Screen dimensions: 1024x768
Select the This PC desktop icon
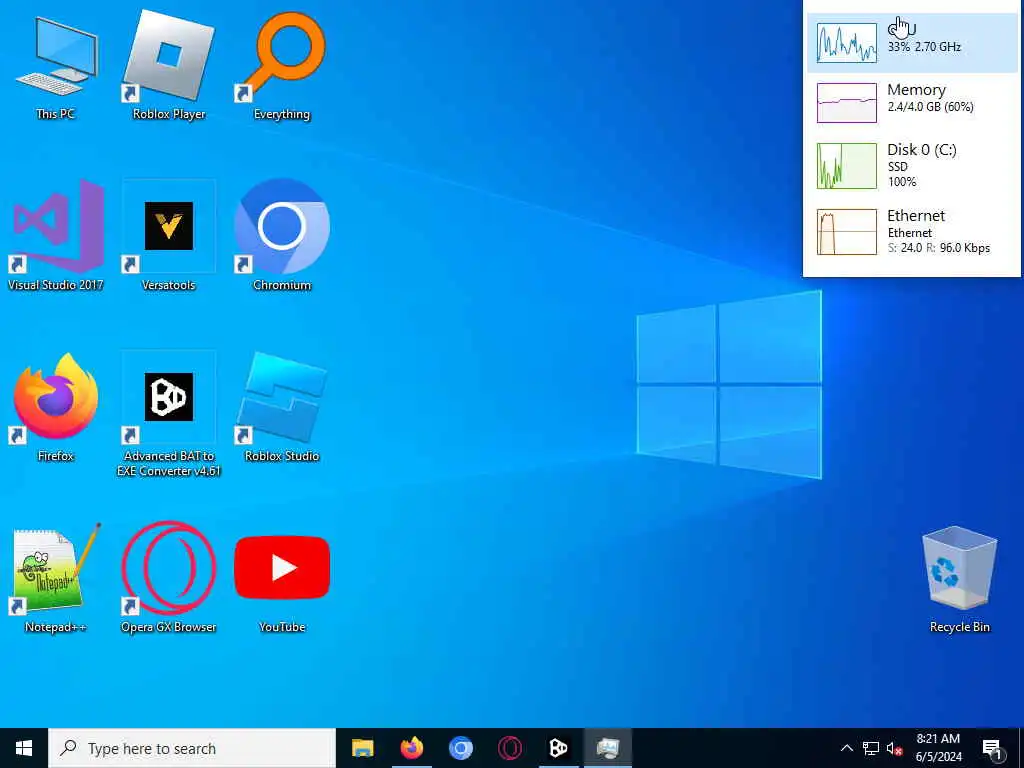56,68
